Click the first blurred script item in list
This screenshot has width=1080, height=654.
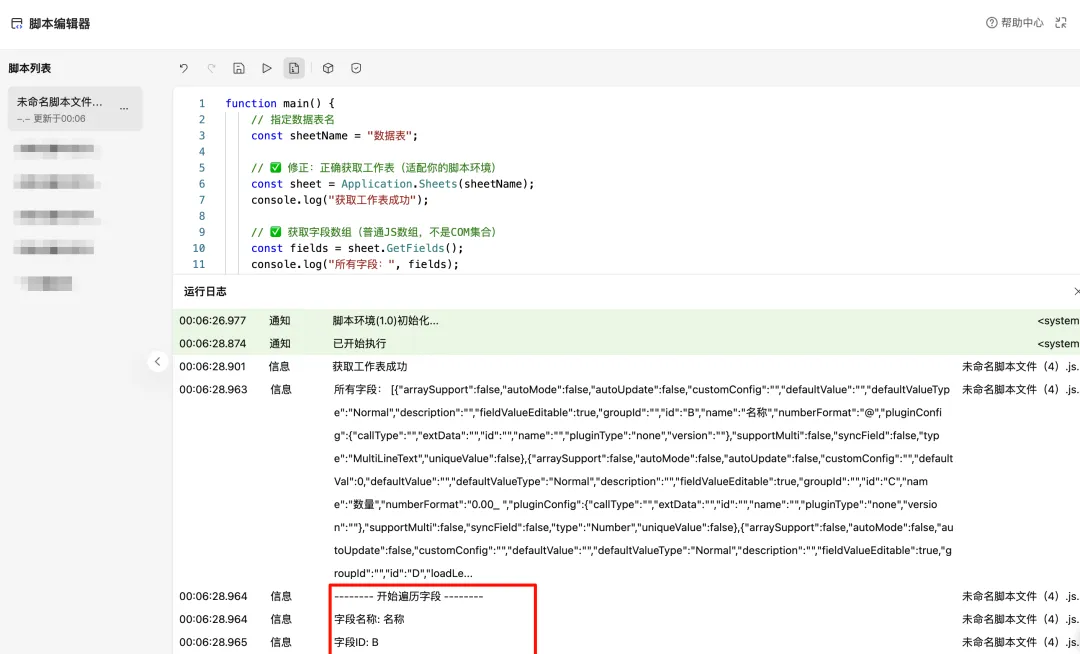point(55,149)
